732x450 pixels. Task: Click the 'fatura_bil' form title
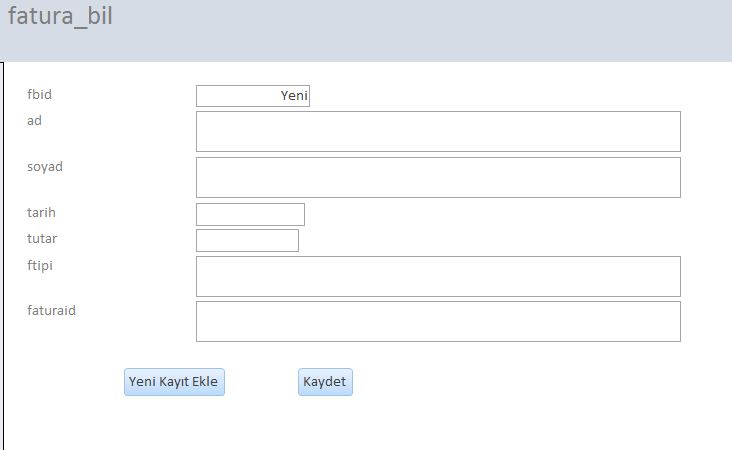point(60,18)
